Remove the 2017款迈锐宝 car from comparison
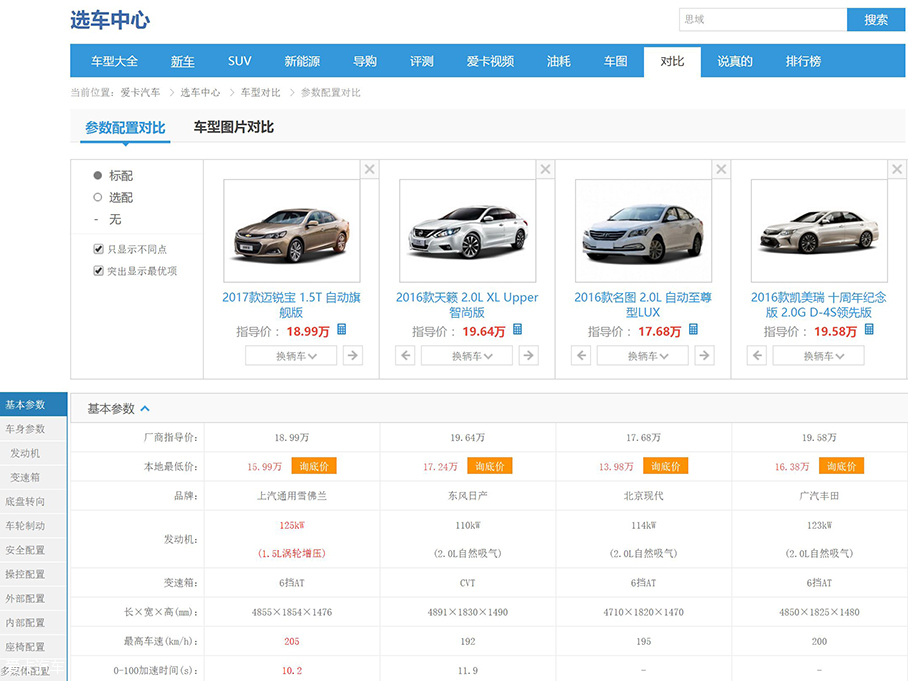This screenshot has width=908, height=681. pos(369,169)
